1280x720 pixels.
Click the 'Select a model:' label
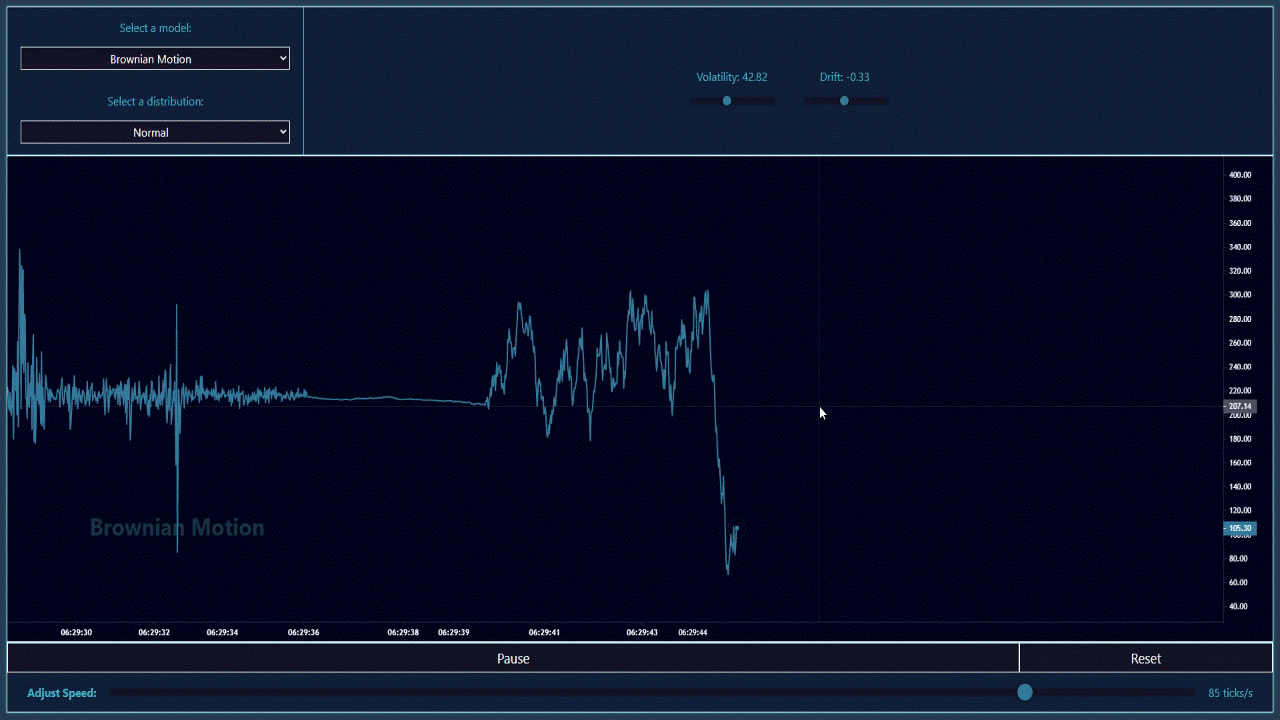click(155, 28)
